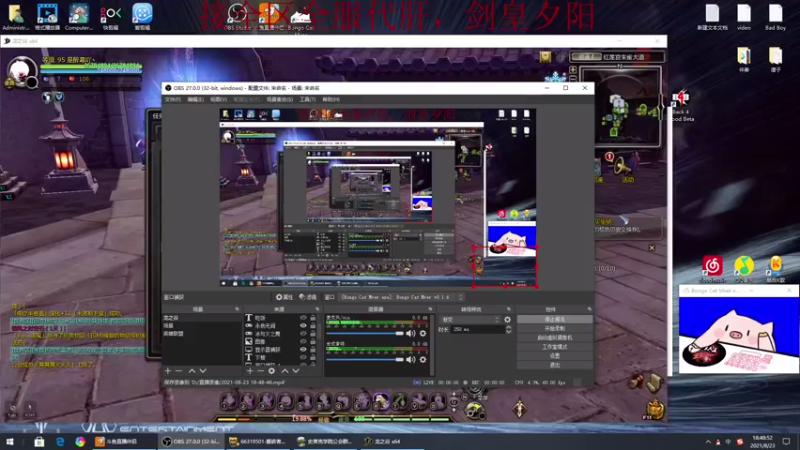Image resolution: width=800 pixels, height=450 pixels.
Task: Toggle eye of second source (永恒无间)
Action: pos(303,326)
